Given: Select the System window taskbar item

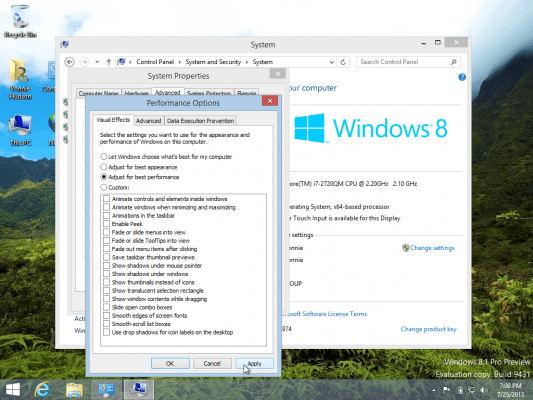Looking at the screenshot, I should tap(139, 389).
